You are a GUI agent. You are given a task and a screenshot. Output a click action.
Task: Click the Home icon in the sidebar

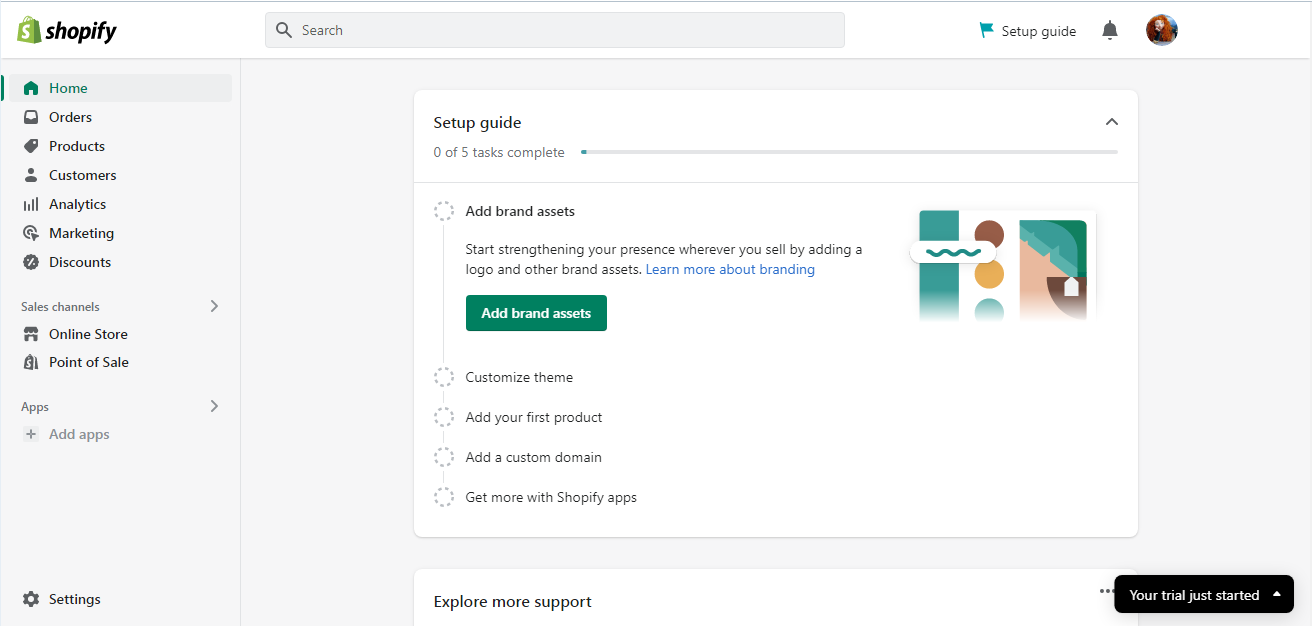pyautogui.click(x=31, y=88)
